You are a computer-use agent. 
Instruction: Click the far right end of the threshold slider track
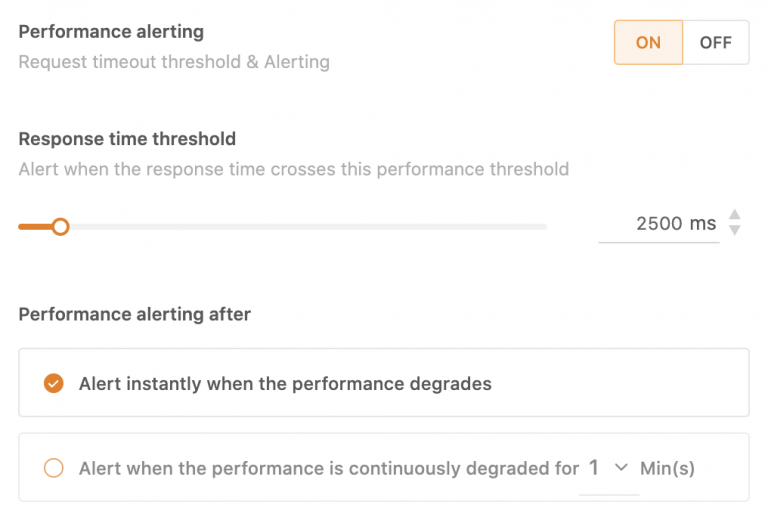pyautogui.click(x=544, y=227)
